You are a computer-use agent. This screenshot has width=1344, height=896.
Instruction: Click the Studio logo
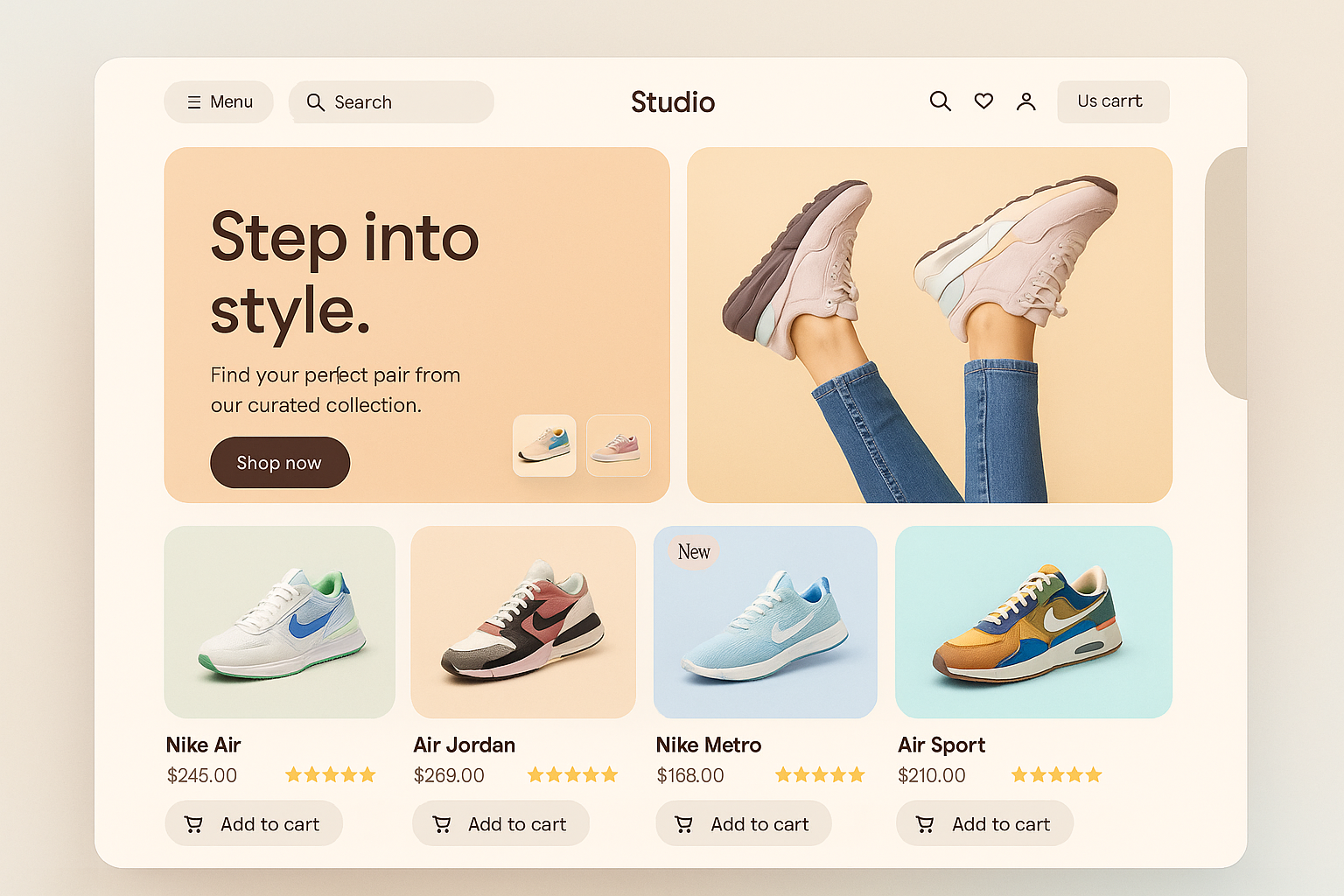coord(672,102)
